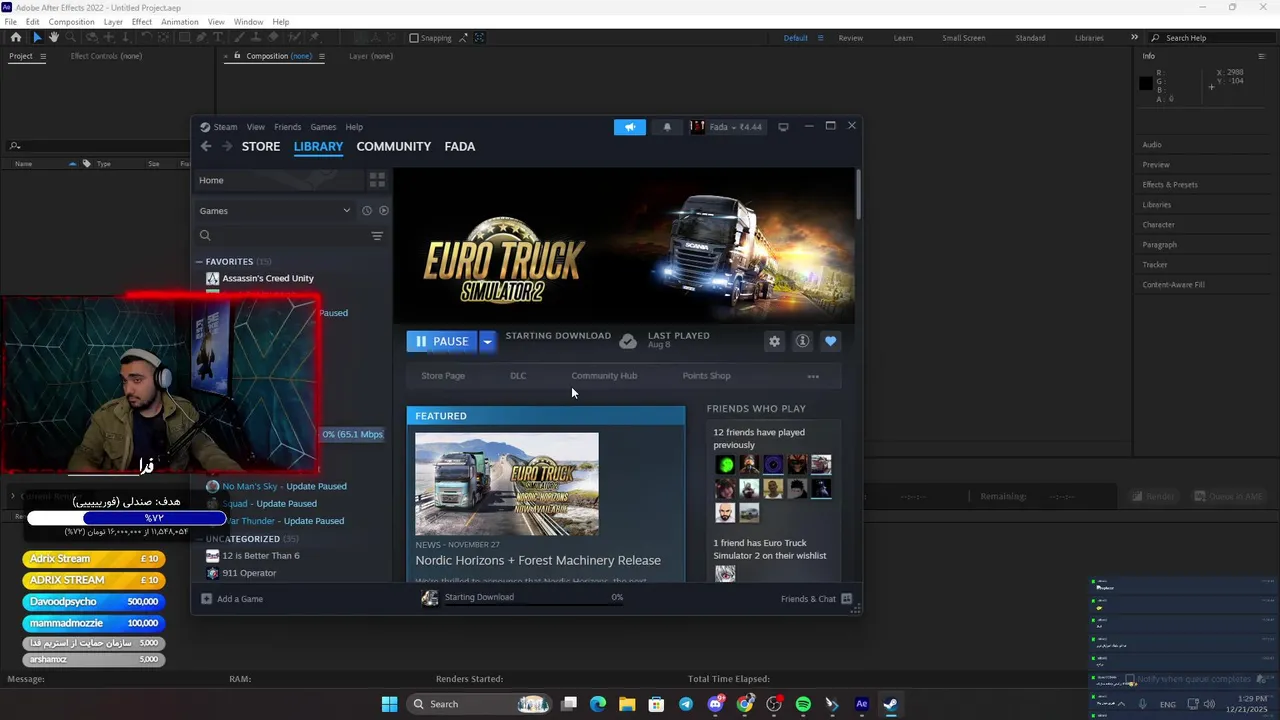This screenshot has height=720, width=1280.
Task: Click the cloud sync status icon
Action: coord(628,341)
